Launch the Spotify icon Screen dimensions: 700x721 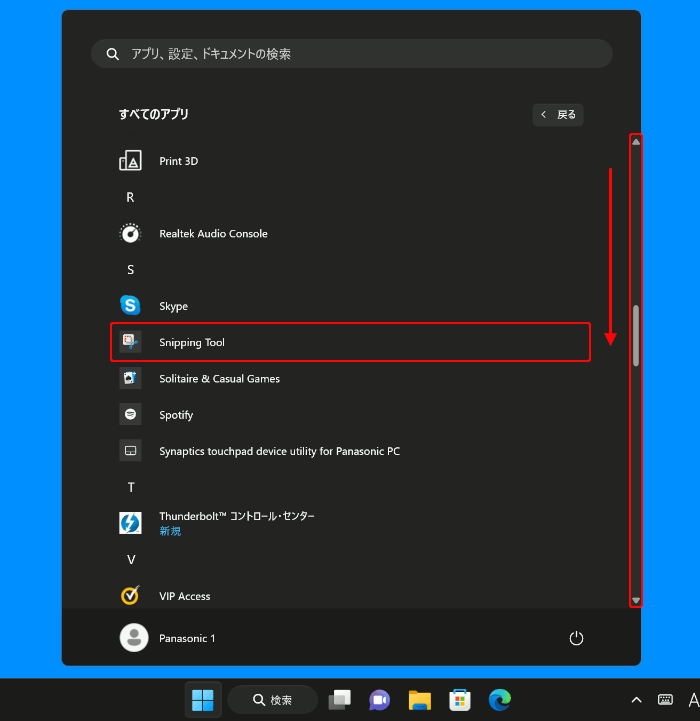coord(130,414)
